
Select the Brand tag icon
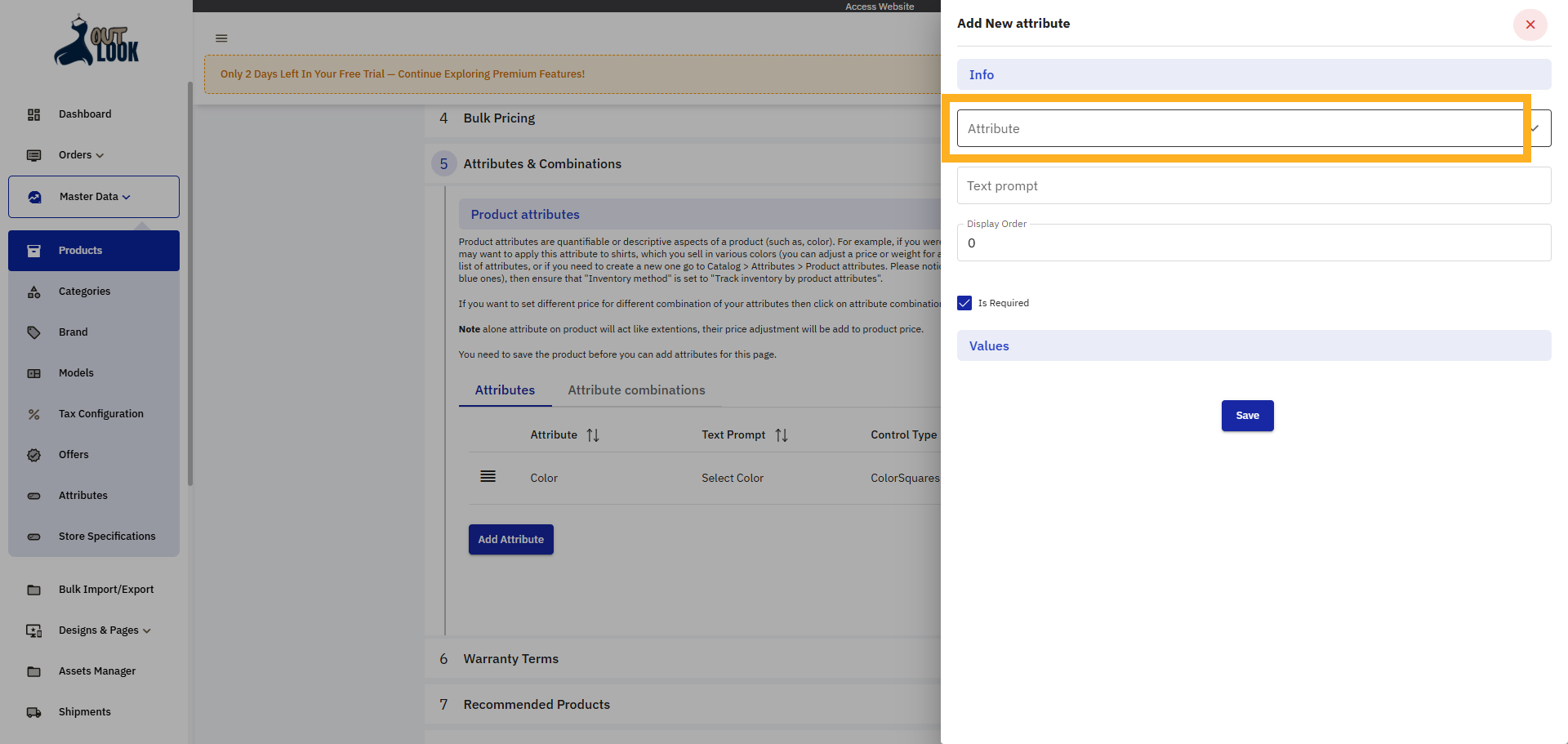coord(33,332)
